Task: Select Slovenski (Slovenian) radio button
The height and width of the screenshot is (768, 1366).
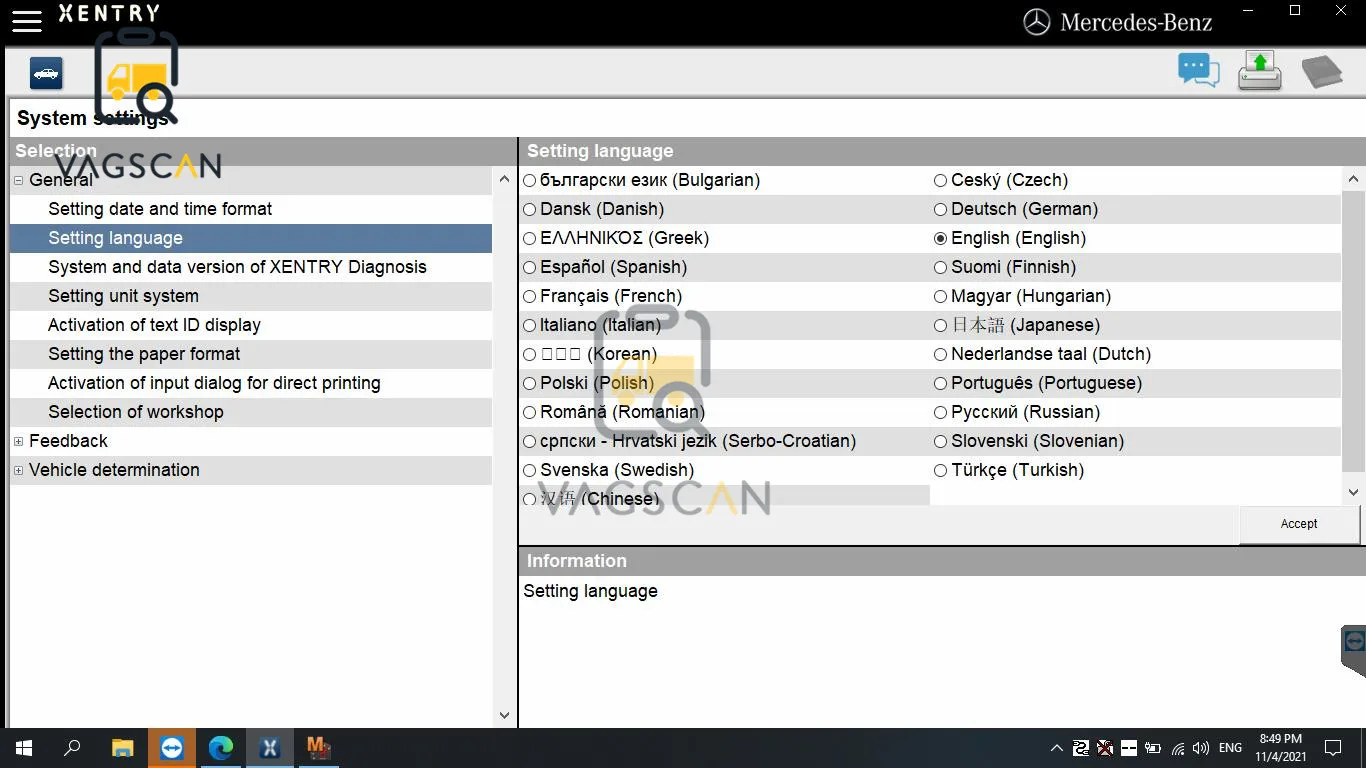Action: pyautogui.click(x=940, y=442)
